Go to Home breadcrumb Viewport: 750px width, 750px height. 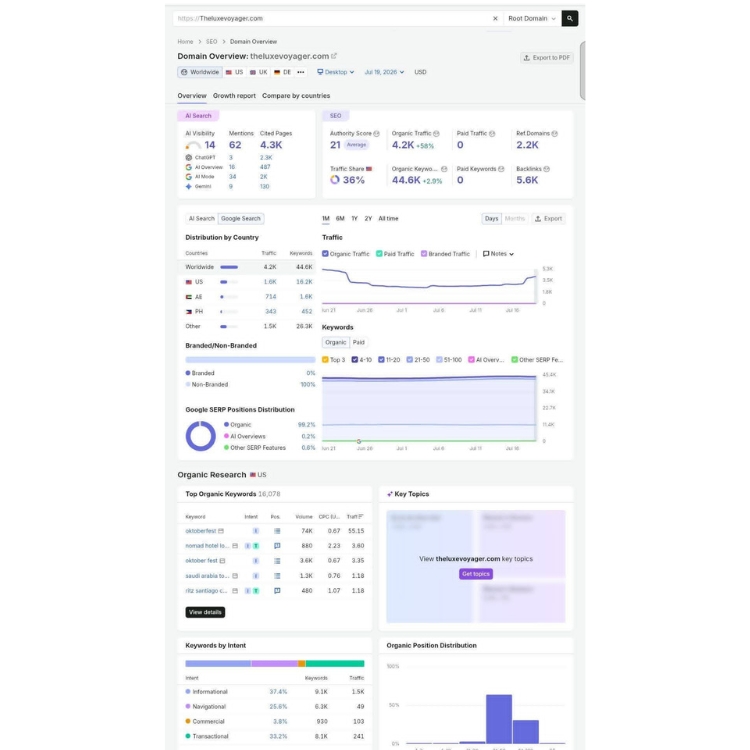point(185,42)
